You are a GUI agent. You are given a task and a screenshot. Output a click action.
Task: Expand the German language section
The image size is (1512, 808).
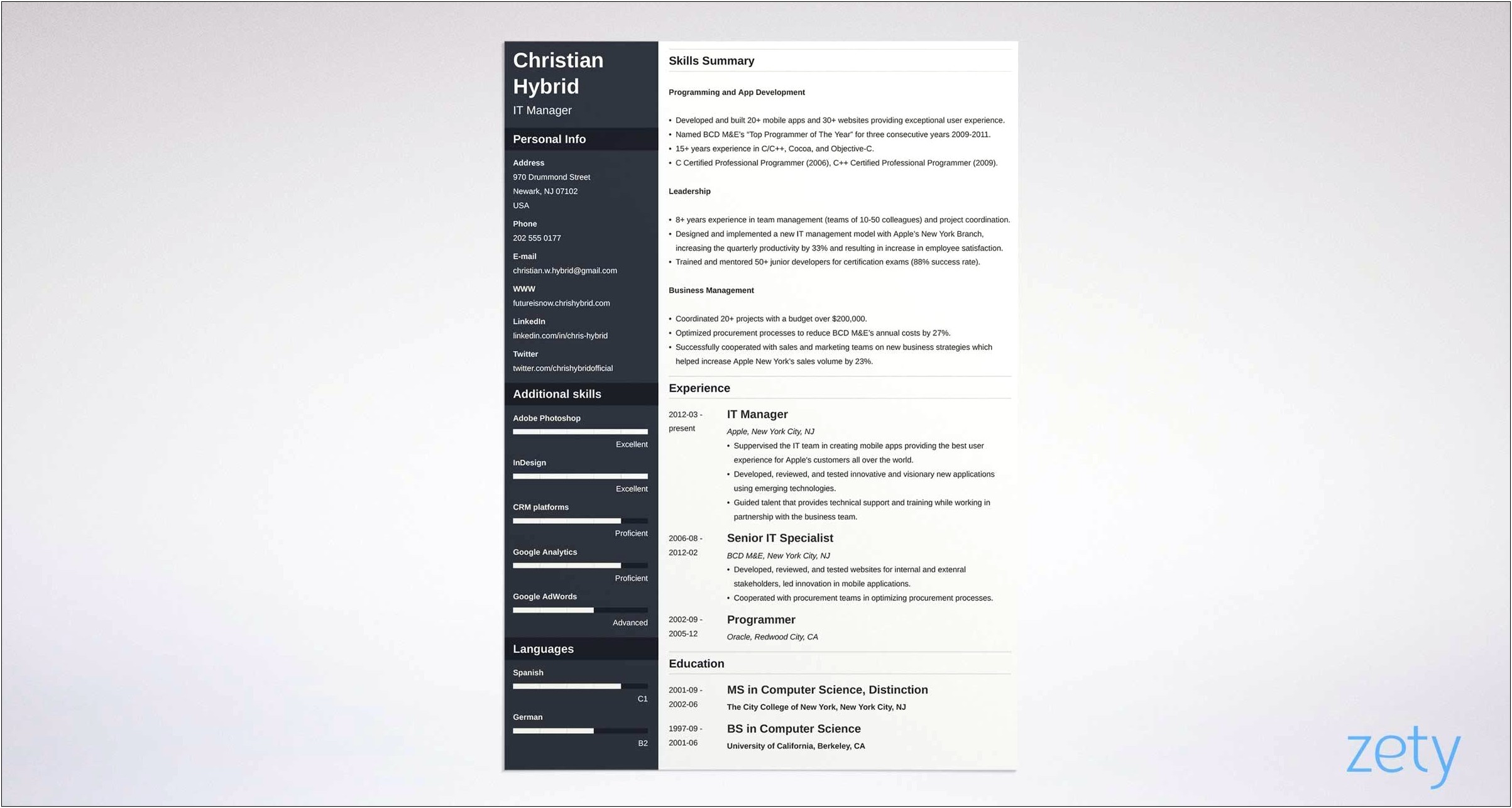[x=527, y=716]
